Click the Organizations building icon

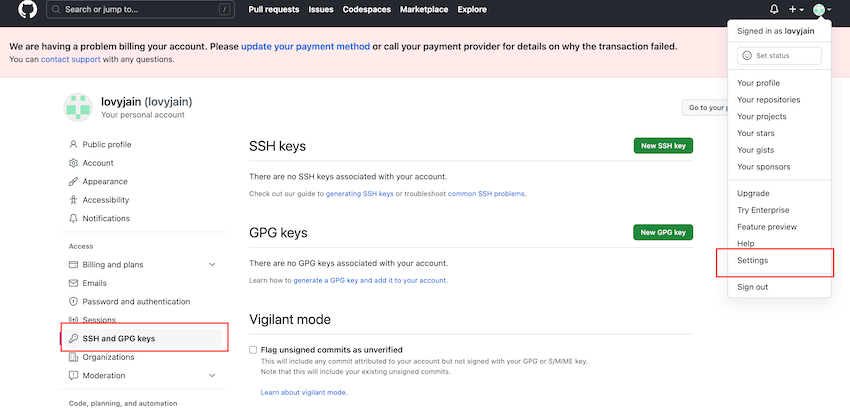tap(73, 357)
